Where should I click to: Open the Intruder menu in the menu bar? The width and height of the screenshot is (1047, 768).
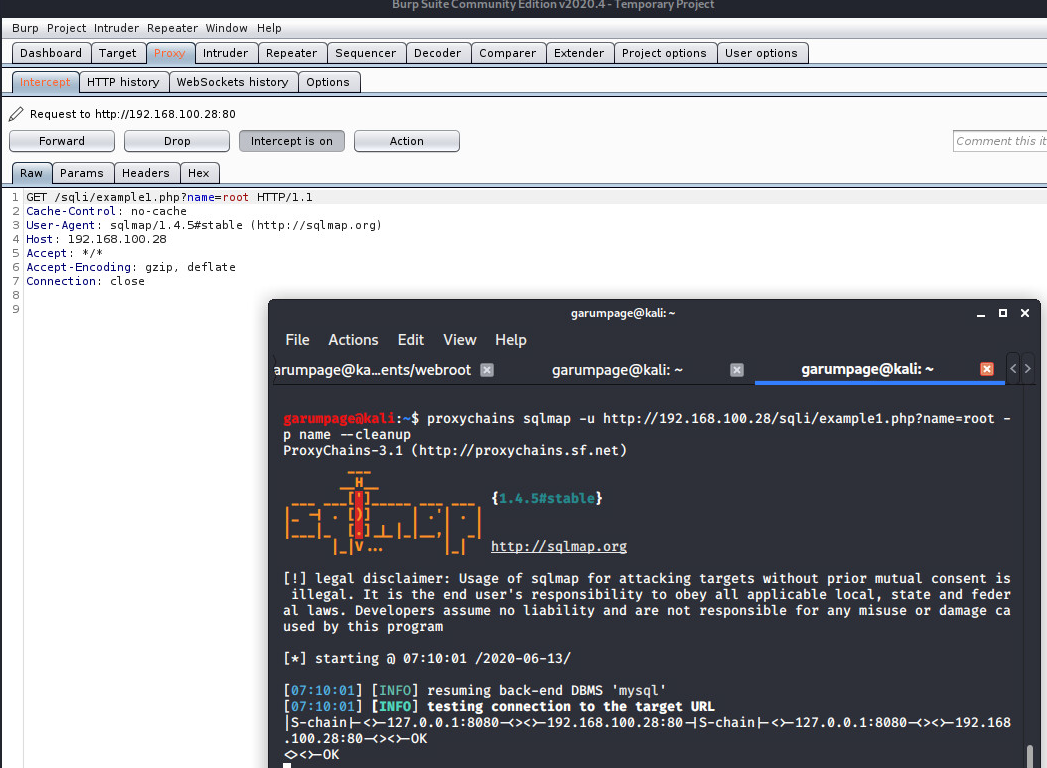tap(116, 28)
